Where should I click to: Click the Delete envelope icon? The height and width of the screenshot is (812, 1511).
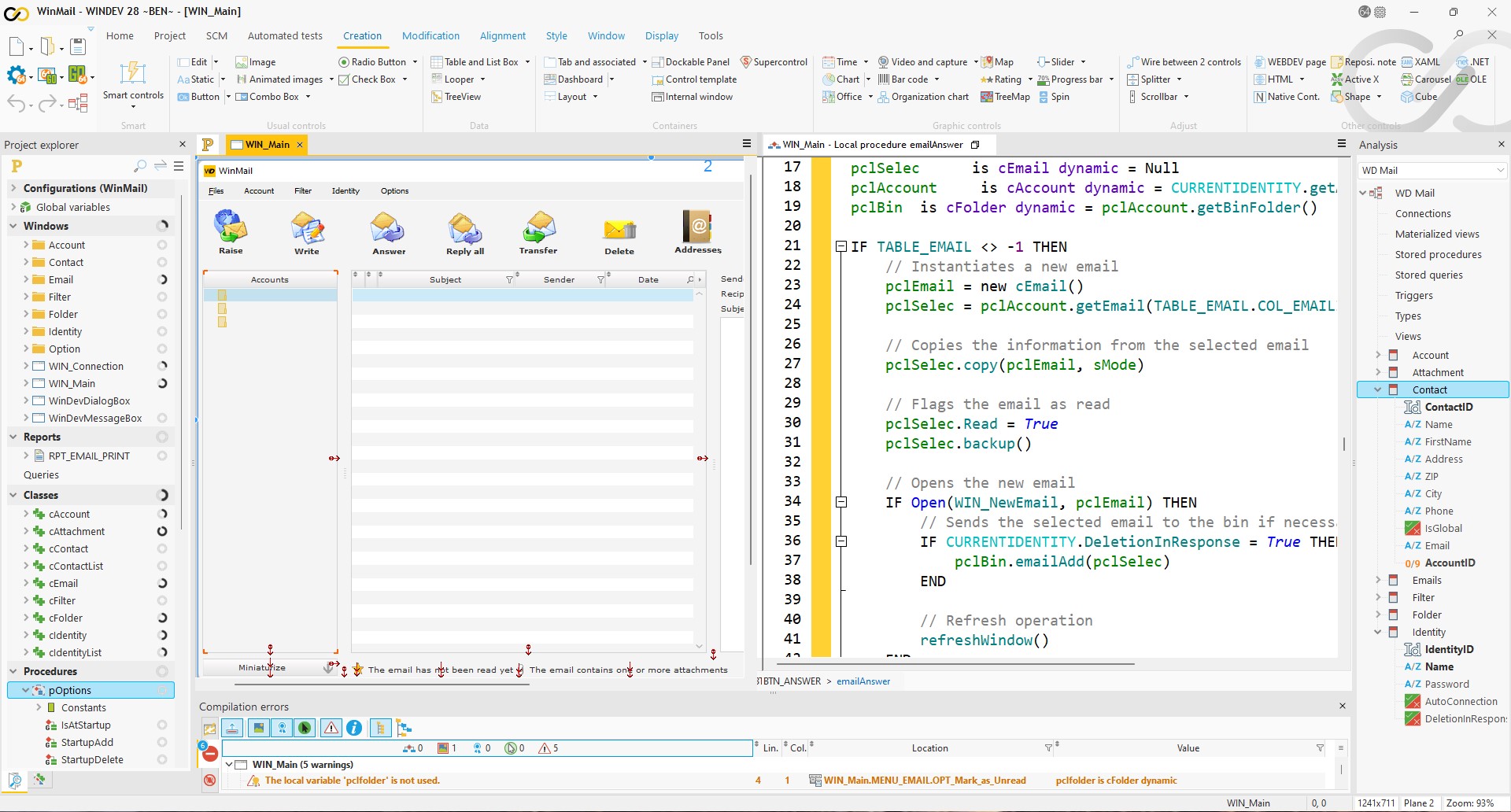[x=619, y=229]
